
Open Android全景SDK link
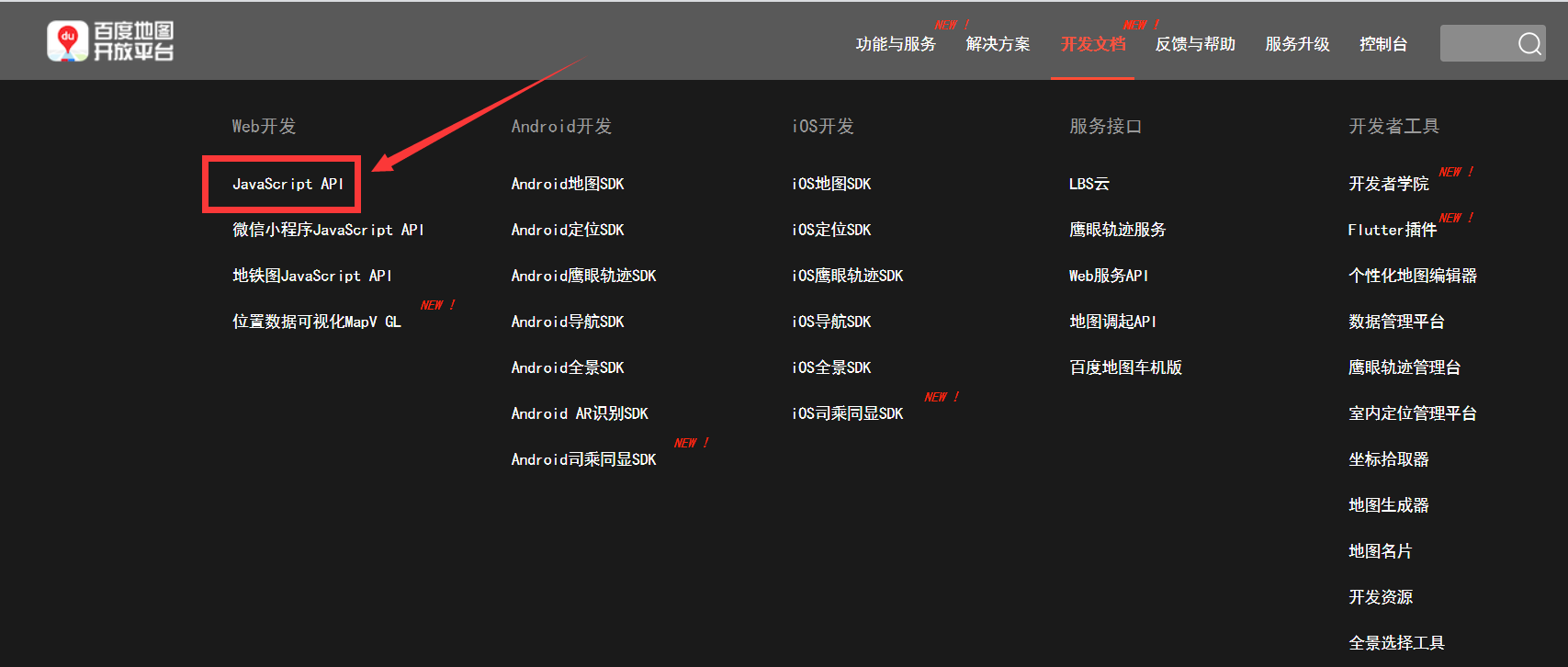coord(568,367)
